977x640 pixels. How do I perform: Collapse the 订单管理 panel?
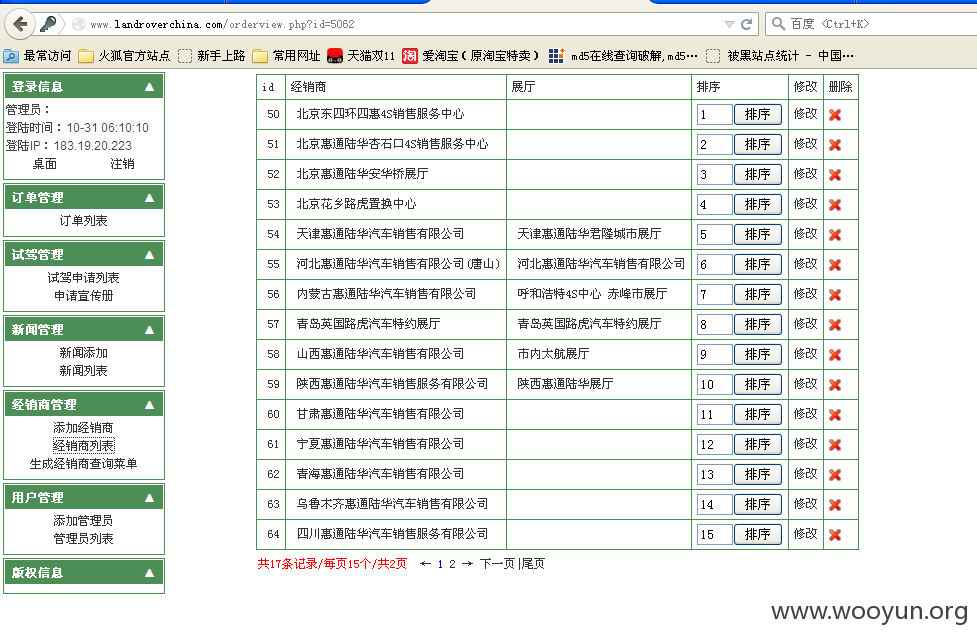tap(150, 198)
